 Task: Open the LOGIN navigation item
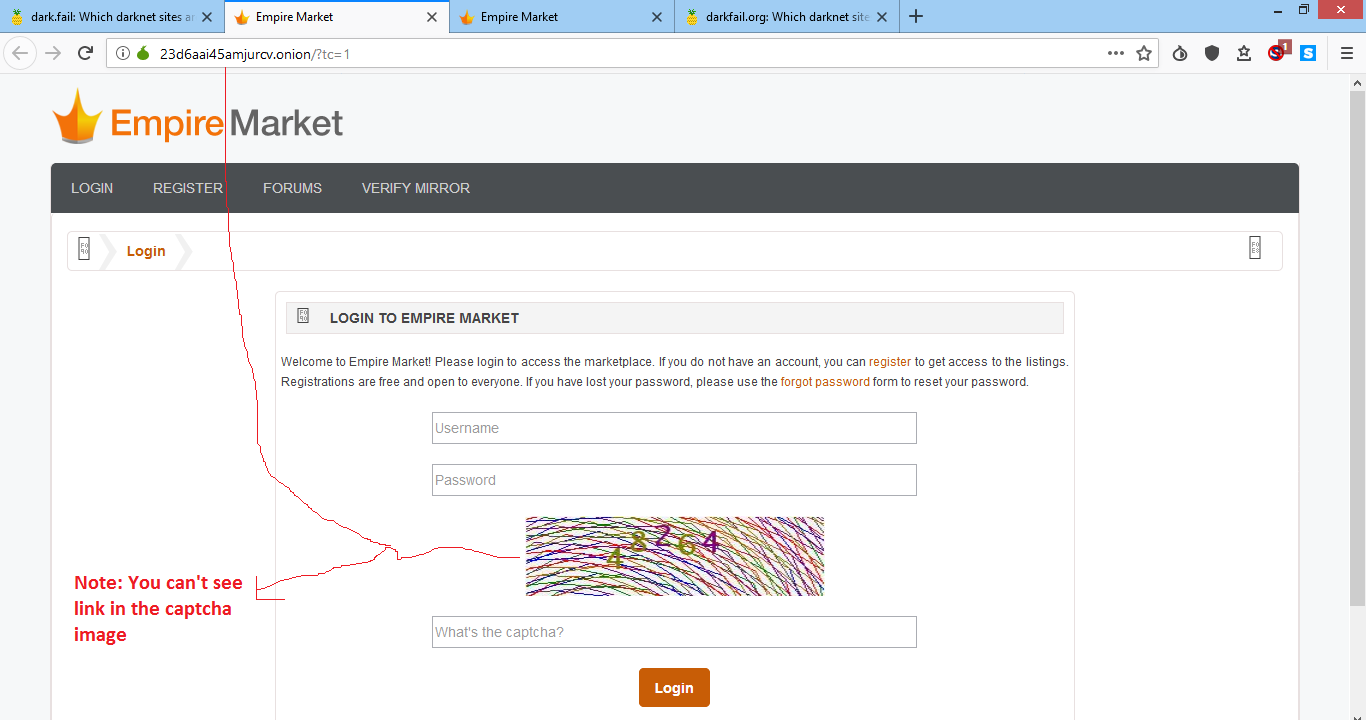[92, 188]
